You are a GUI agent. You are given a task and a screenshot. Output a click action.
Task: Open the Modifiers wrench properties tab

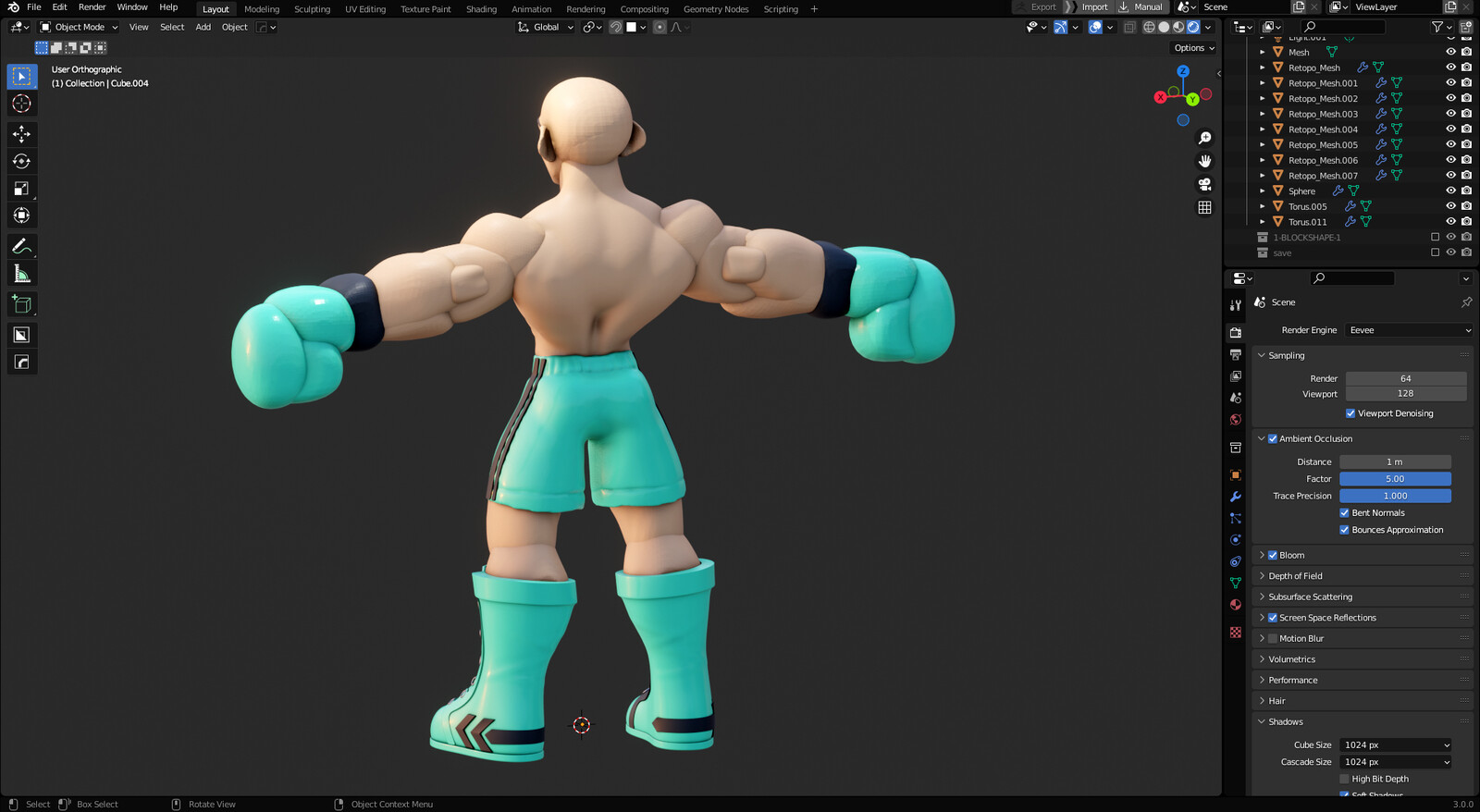pyautogui.click(x=1236, y=497)
